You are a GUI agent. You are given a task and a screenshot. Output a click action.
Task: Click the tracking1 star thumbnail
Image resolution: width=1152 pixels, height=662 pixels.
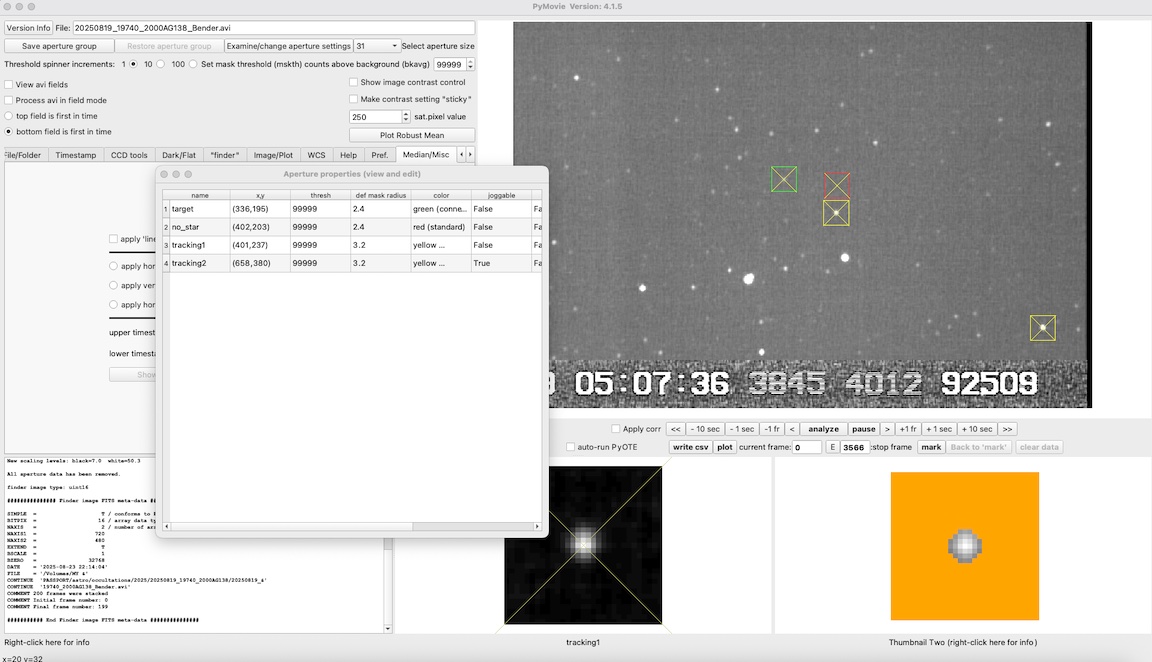pyautogui.click(x=583, y=545)
